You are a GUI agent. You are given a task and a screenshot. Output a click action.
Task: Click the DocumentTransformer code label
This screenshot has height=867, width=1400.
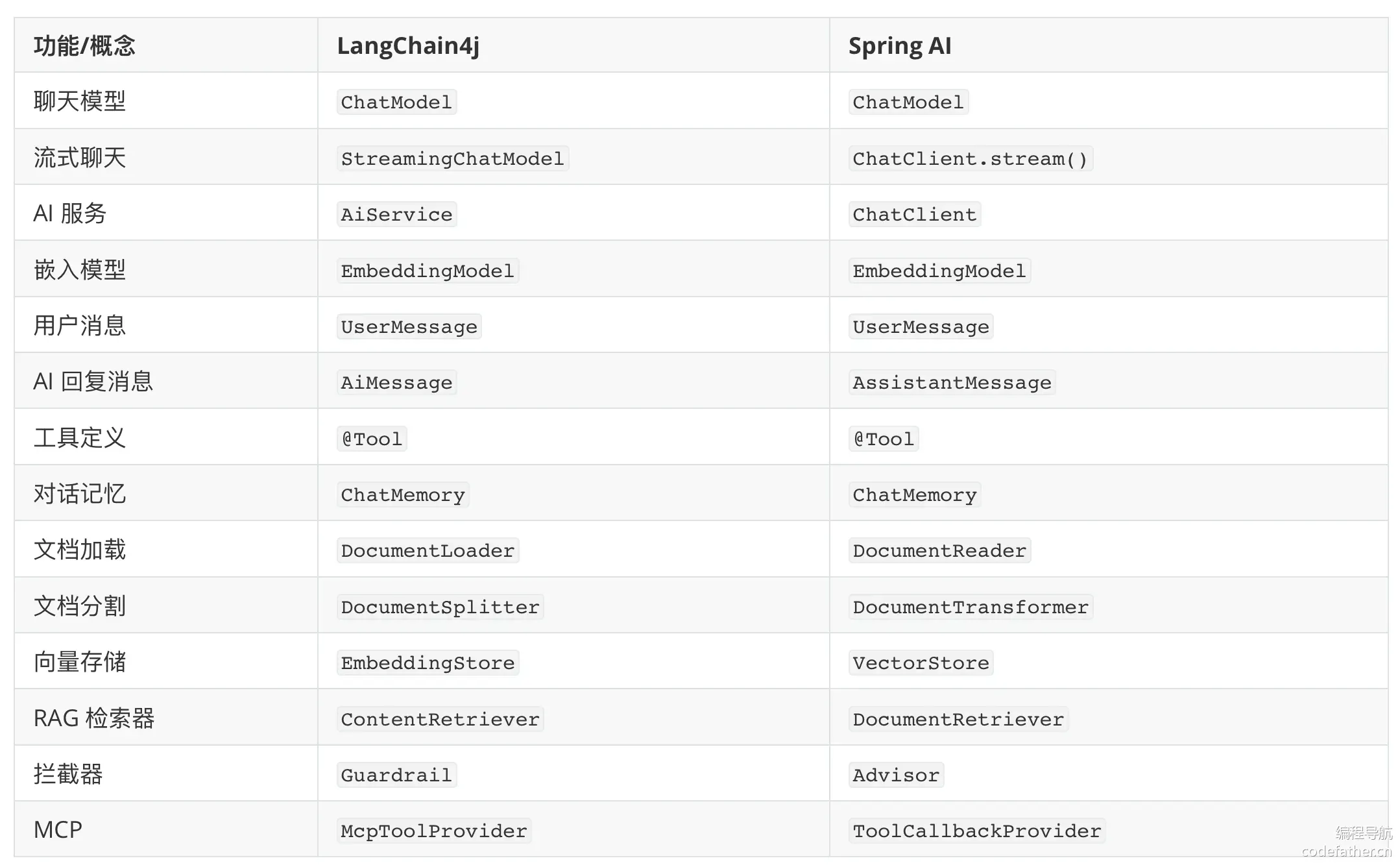click(x=971, y=607)
